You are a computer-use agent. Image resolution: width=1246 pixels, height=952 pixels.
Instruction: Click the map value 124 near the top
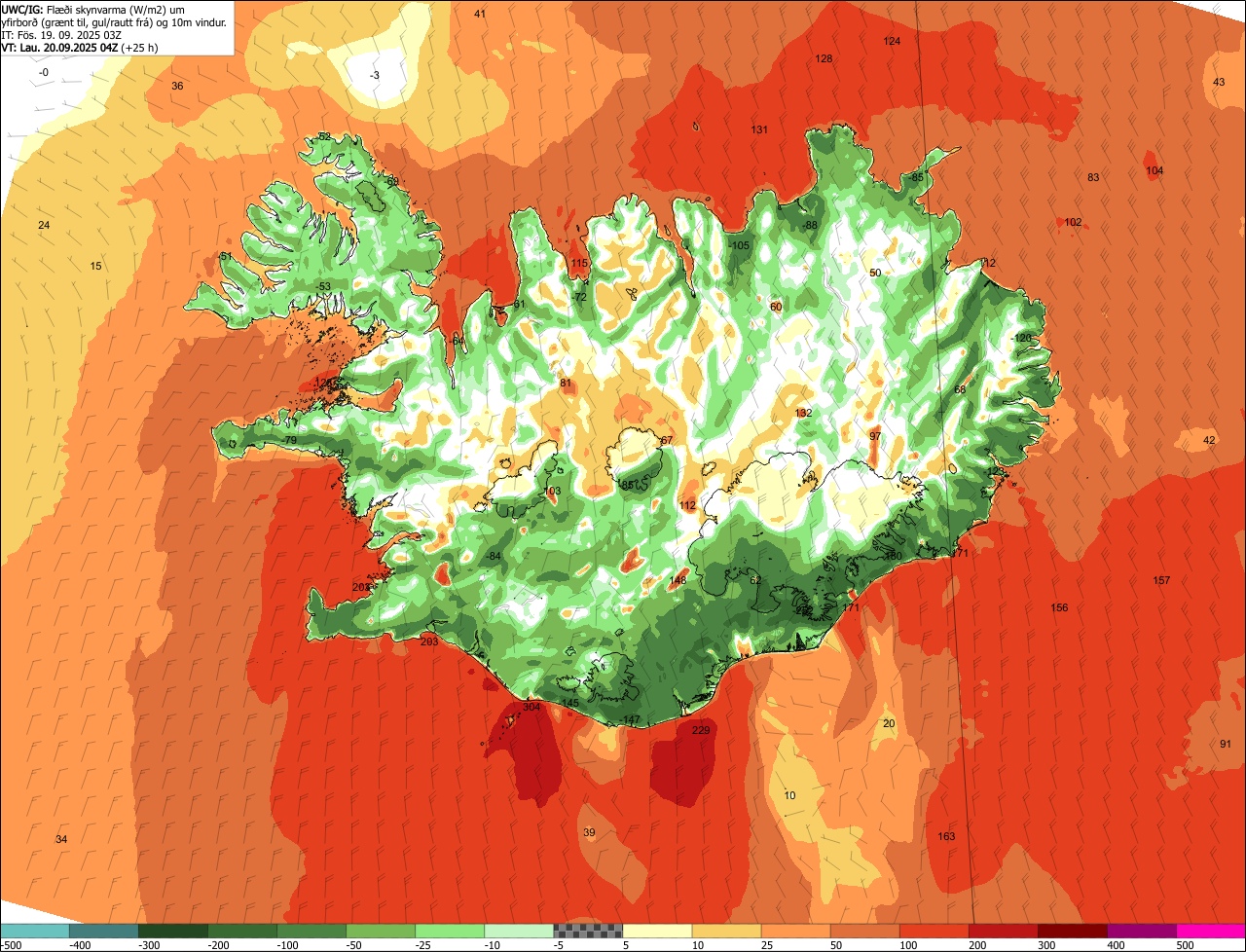click(892, 41)
